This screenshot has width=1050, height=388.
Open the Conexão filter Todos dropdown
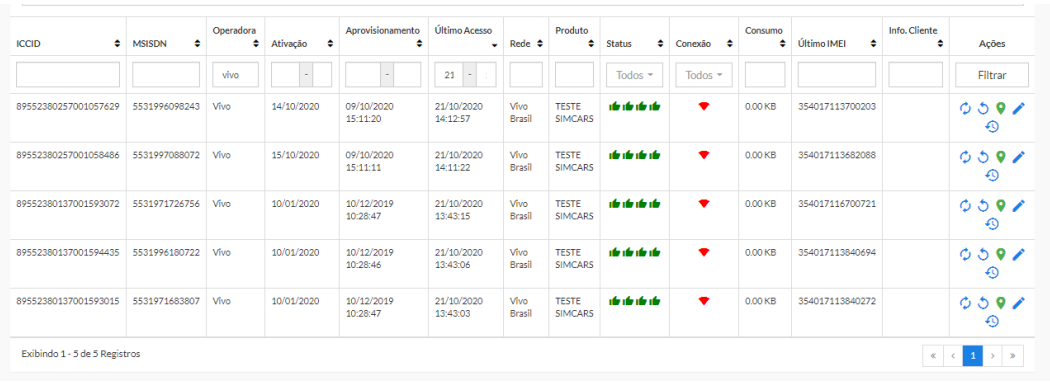(x=704, y=75)
